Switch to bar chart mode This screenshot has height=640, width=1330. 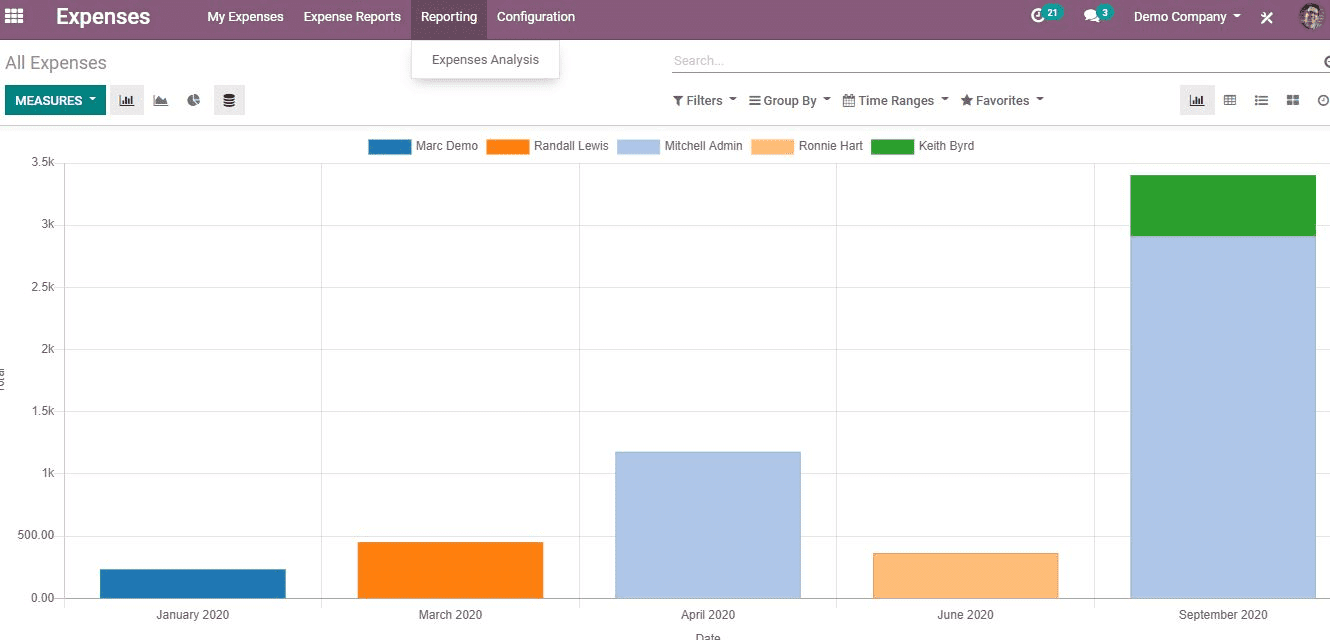point(127,100)
